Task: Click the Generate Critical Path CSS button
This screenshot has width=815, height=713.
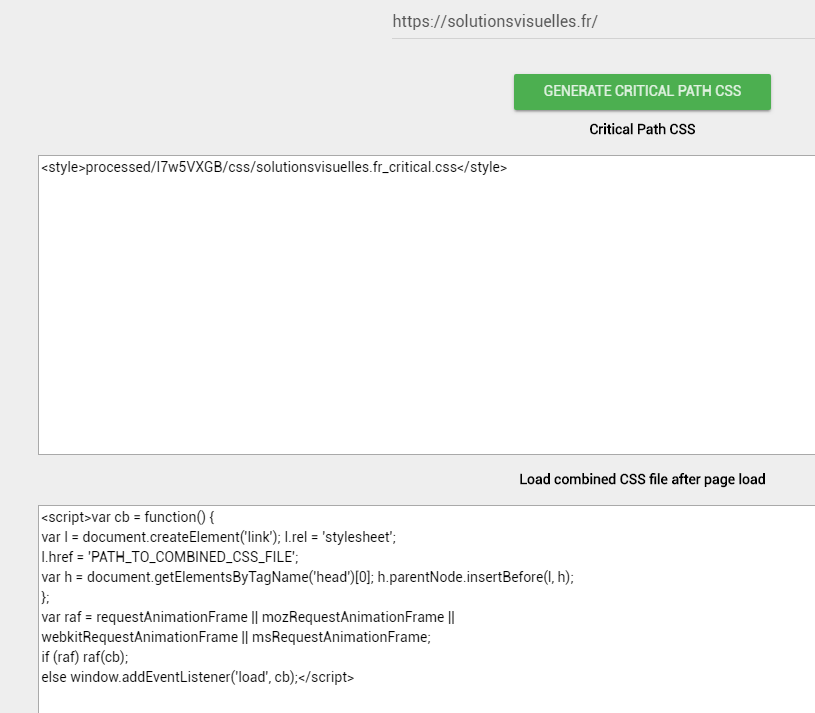Action: click(642, 91)
